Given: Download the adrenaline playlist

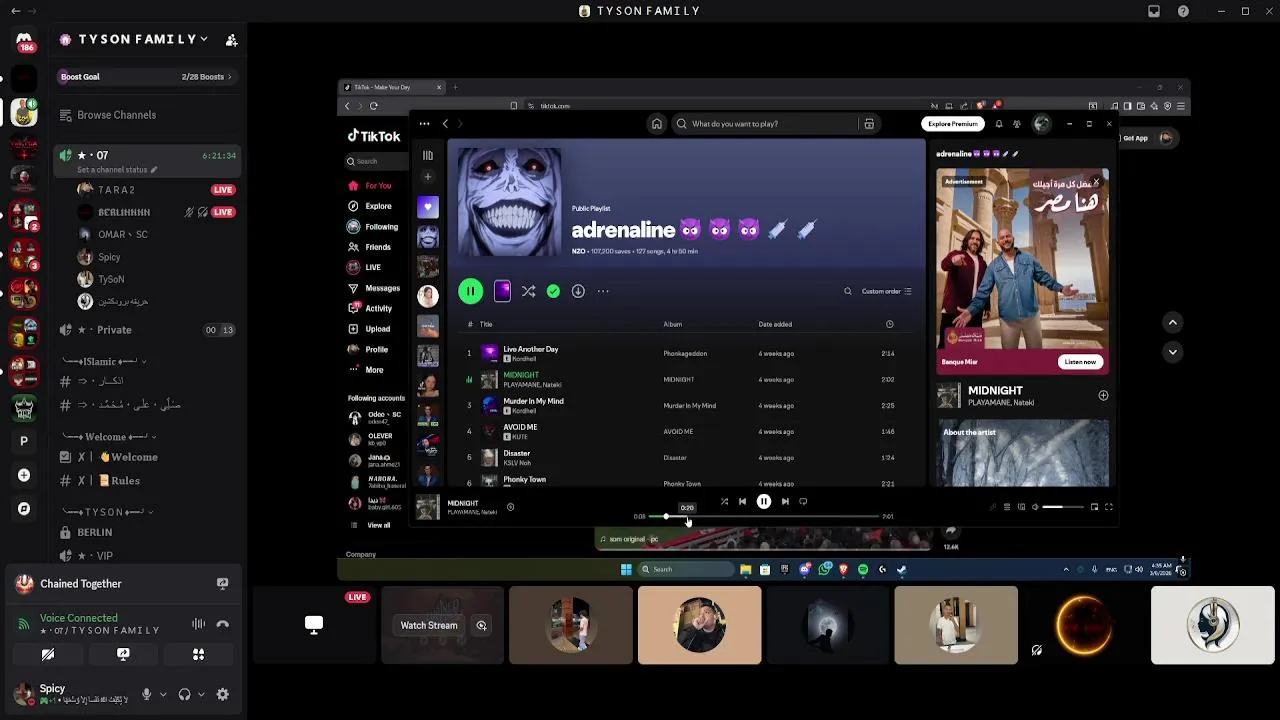Looking at the screenshot, I should (578, 291).
